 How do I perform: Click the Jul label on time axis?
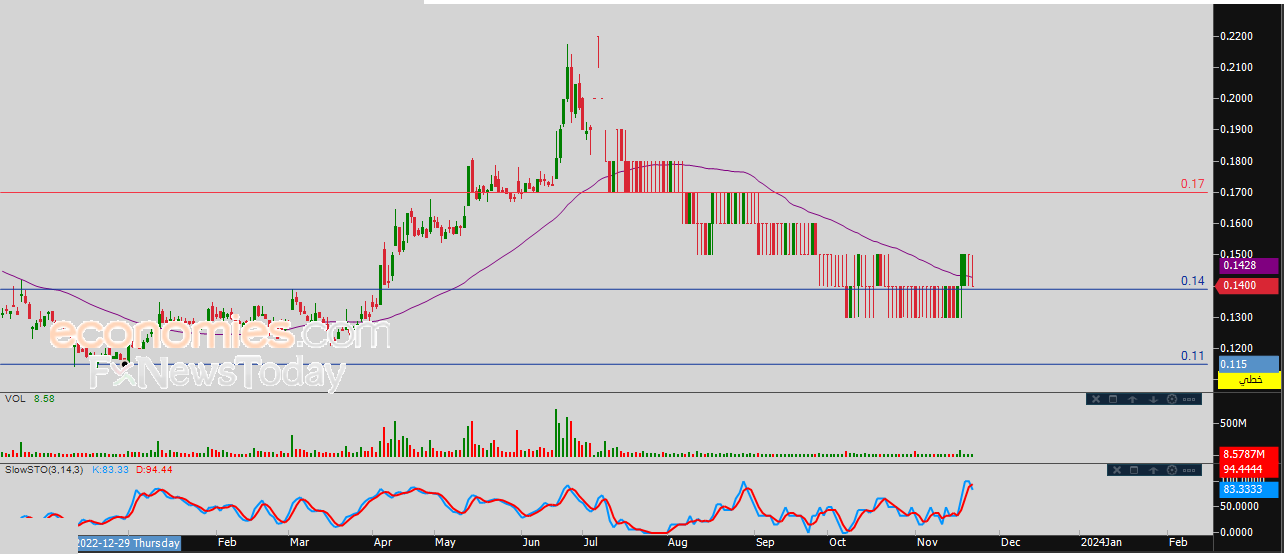pyautogui.click(x=590, y=543)
